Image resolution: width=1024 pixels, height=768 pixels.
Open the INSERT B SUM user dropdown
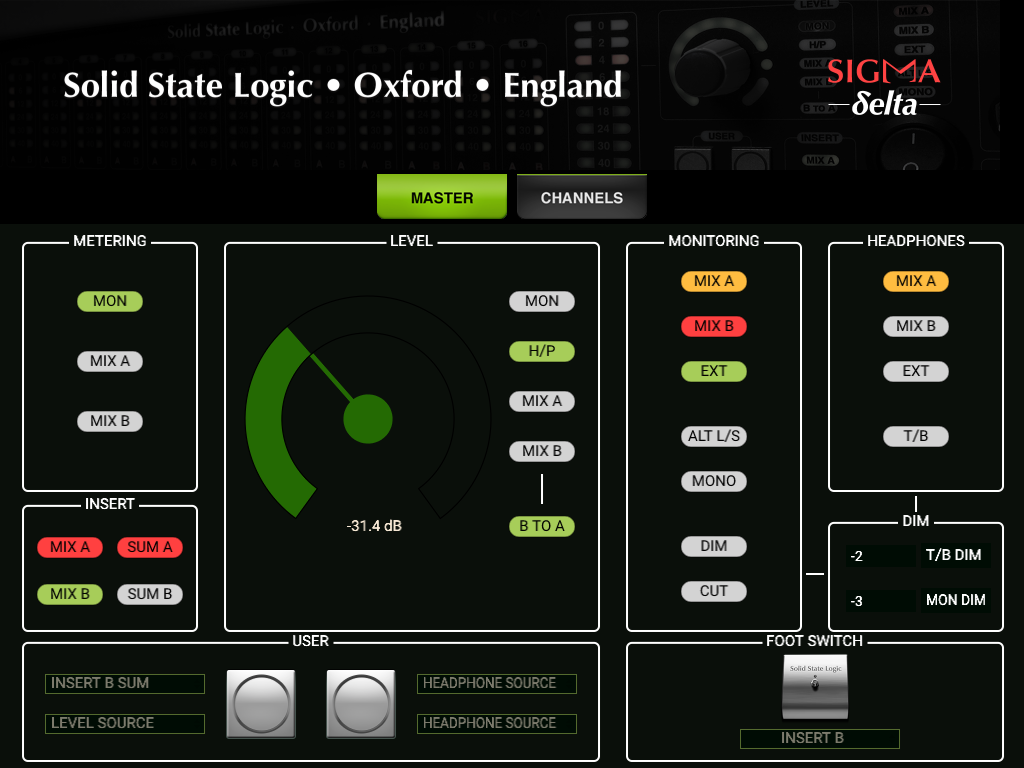[x=125, y=684]
